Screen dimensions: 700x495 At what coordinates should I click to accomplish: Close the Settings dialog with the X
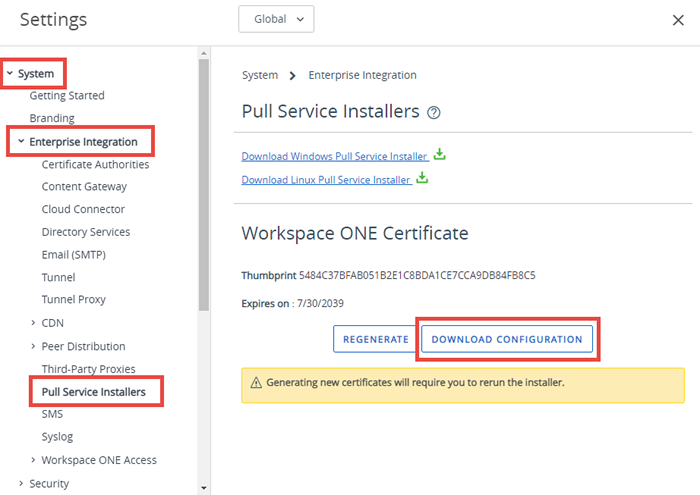pos(678,20)
